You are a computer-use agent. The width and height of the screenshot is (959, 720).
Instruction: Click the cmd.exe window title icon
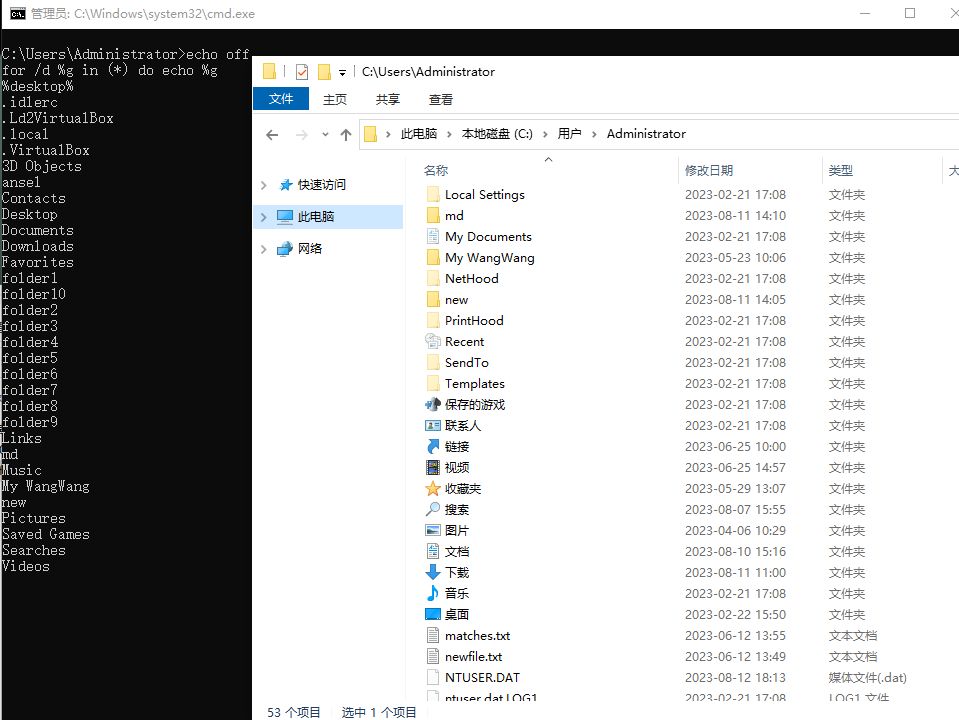point(18,13)
